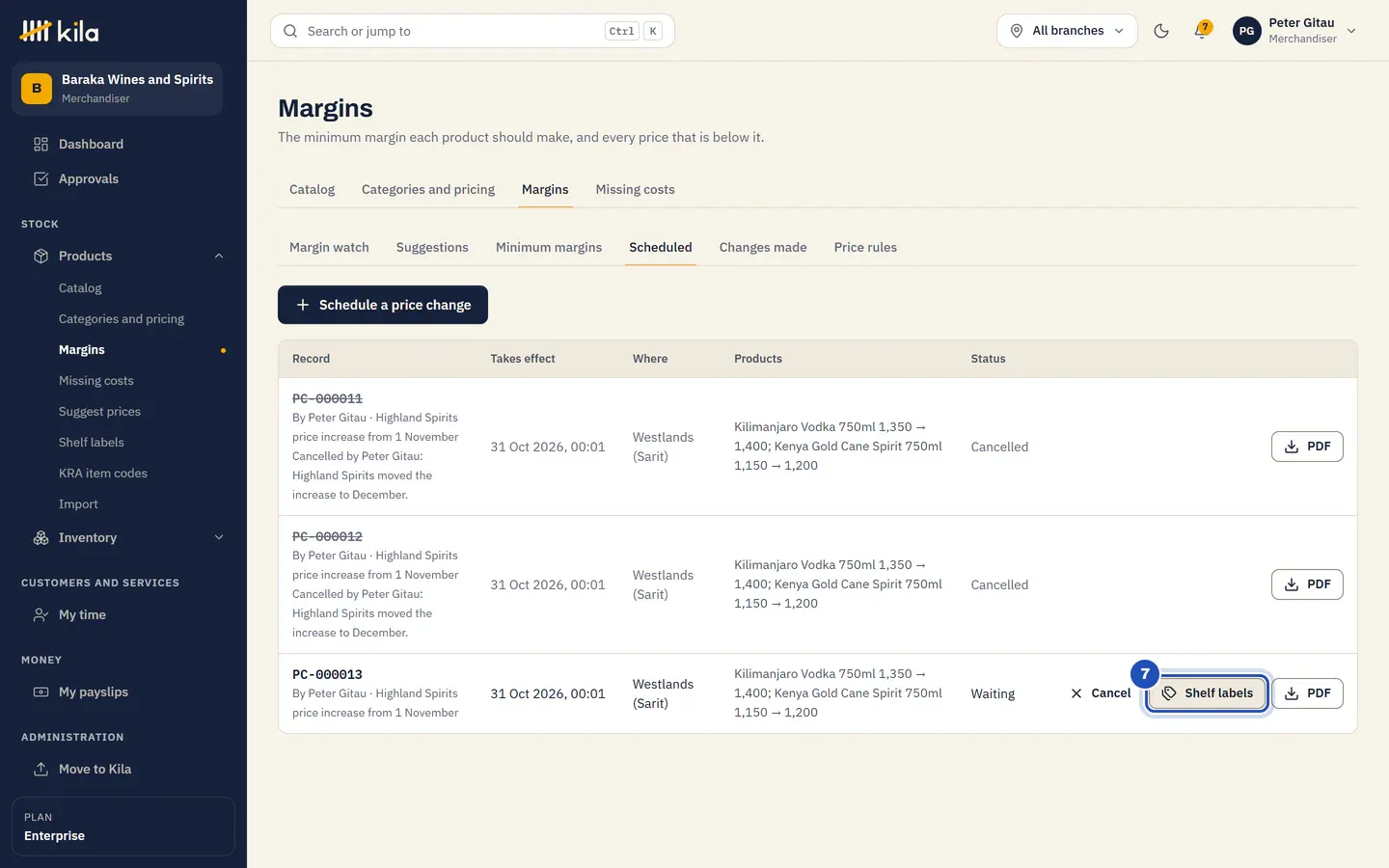Screen dimensions: 1389x868
Task: Open the Margin watch sub-tab
Action: 329,248
